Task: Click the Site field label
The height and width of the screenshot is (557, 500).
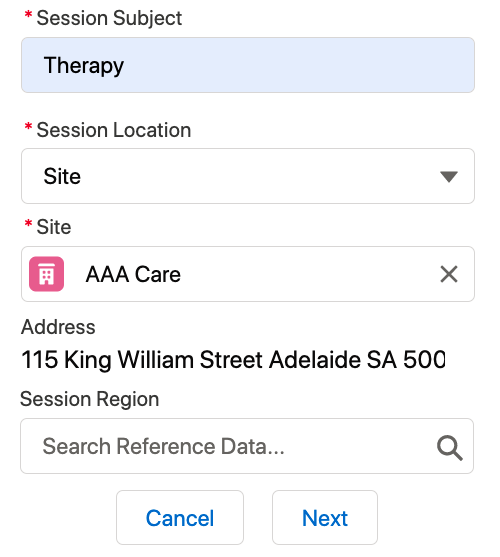Action: [54, 227]
